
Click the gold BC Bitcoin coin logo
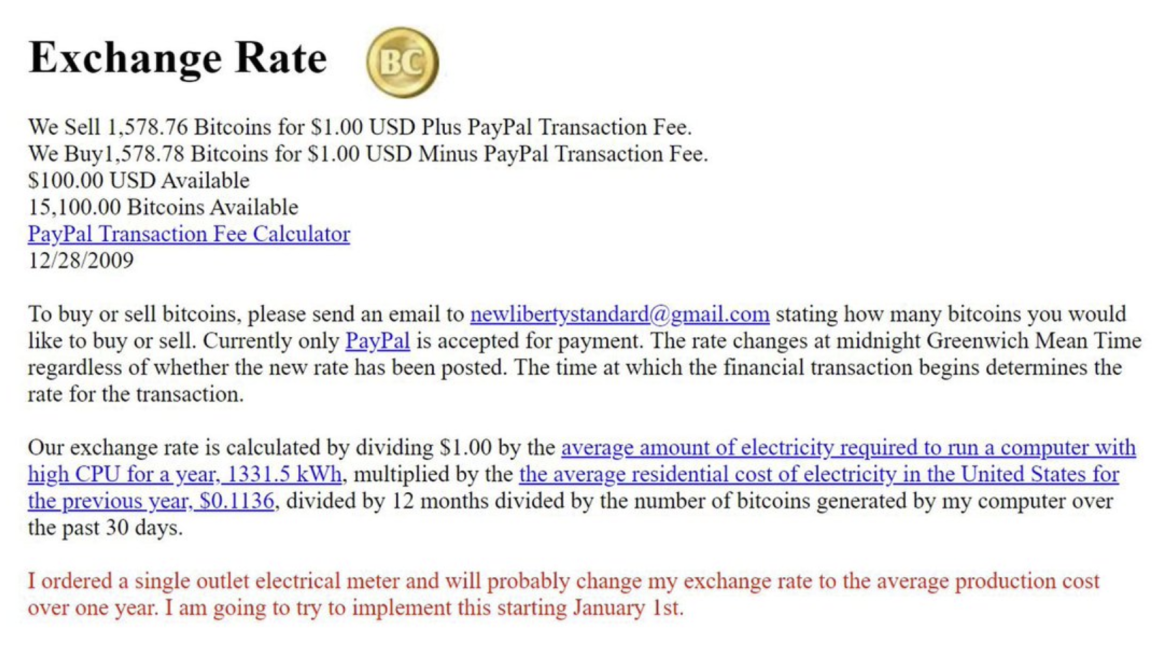coord(402,61)
